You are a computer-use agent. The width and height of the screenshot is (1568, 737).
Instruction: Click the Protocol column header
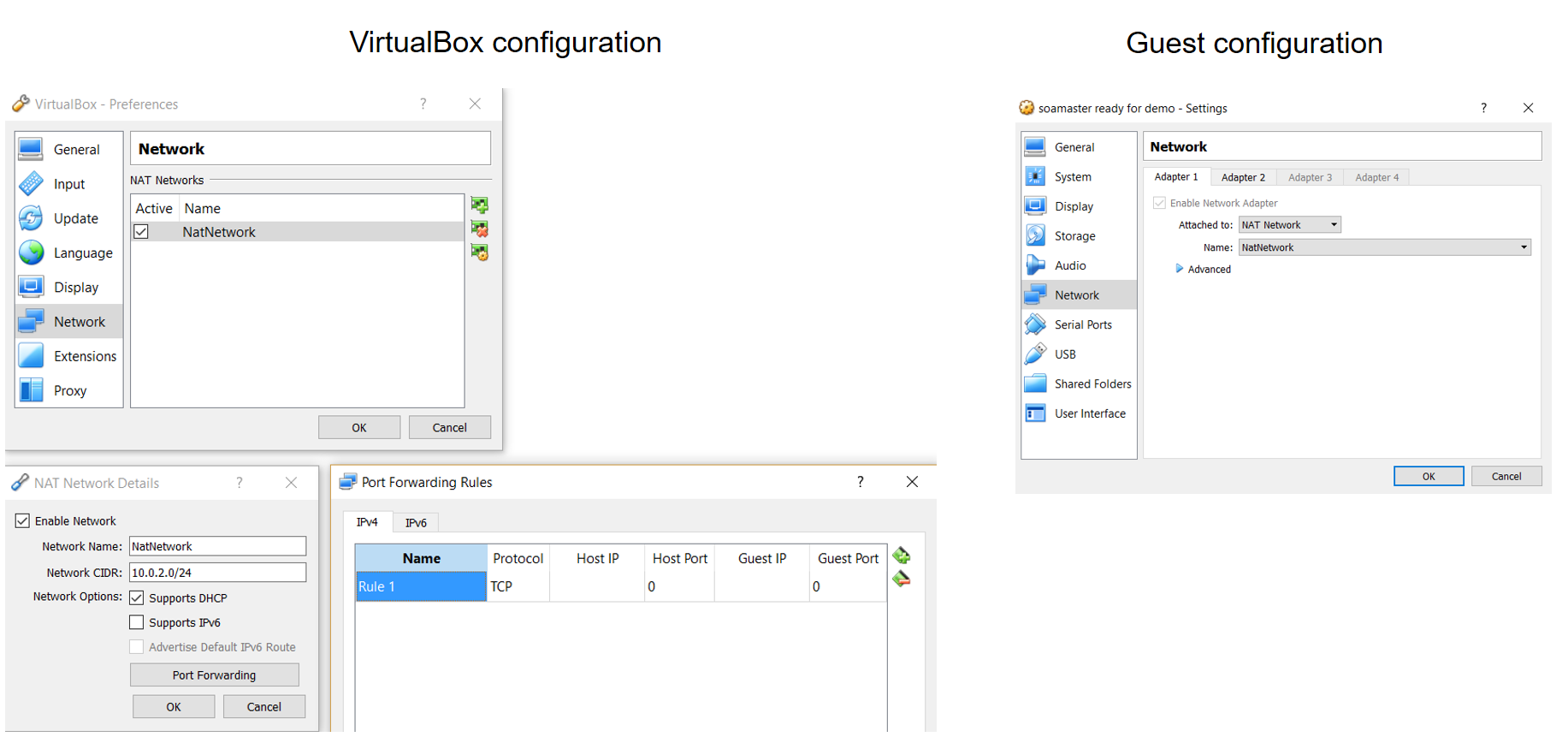pos(518,558)
